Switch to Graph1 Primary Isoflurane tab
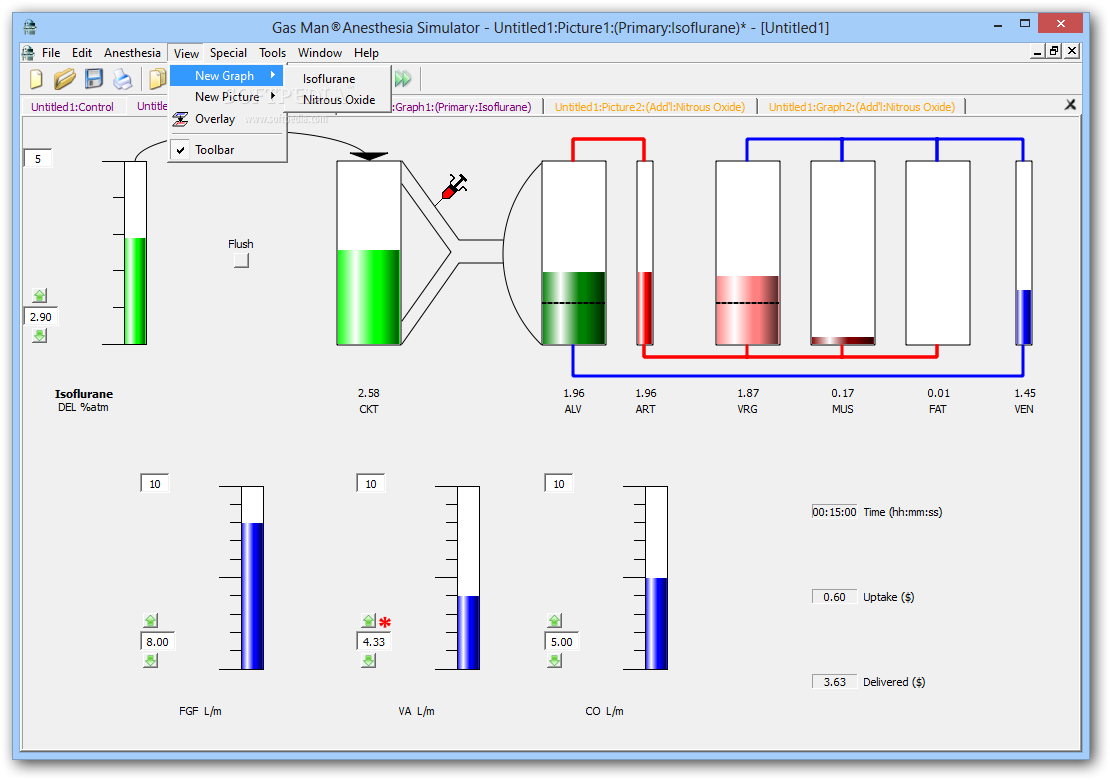Screen dimensions: 1110x780 coord(462,107)
